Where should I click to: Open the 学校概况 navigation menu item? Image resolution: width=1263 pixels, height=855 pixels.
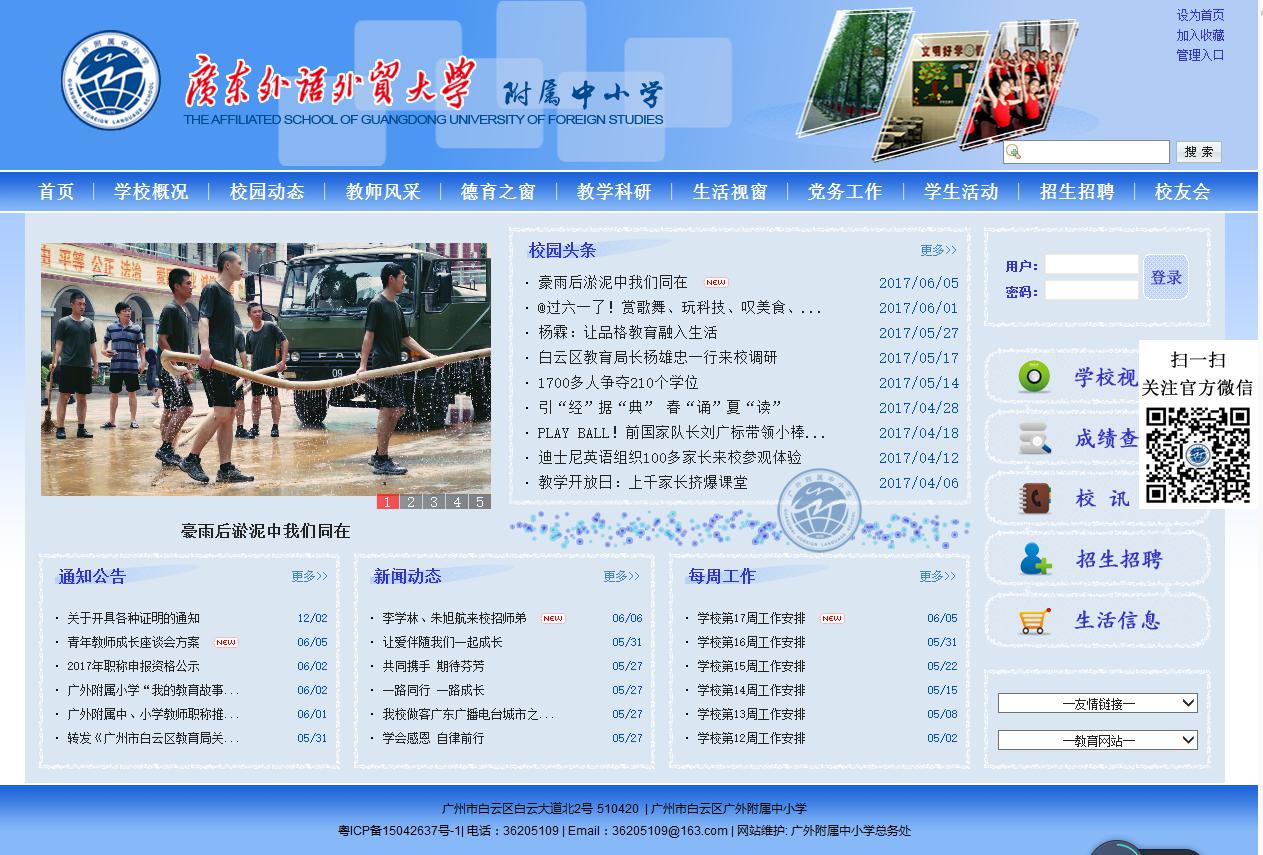151,192
